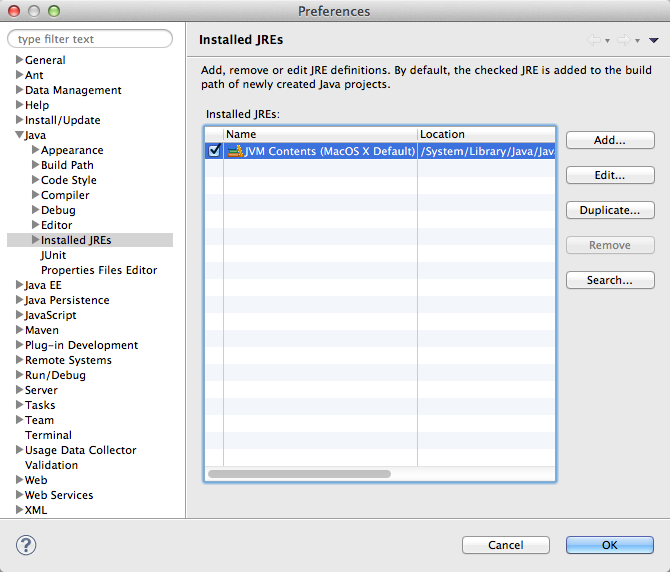Click the Edit... button

(x=610, y=175)
